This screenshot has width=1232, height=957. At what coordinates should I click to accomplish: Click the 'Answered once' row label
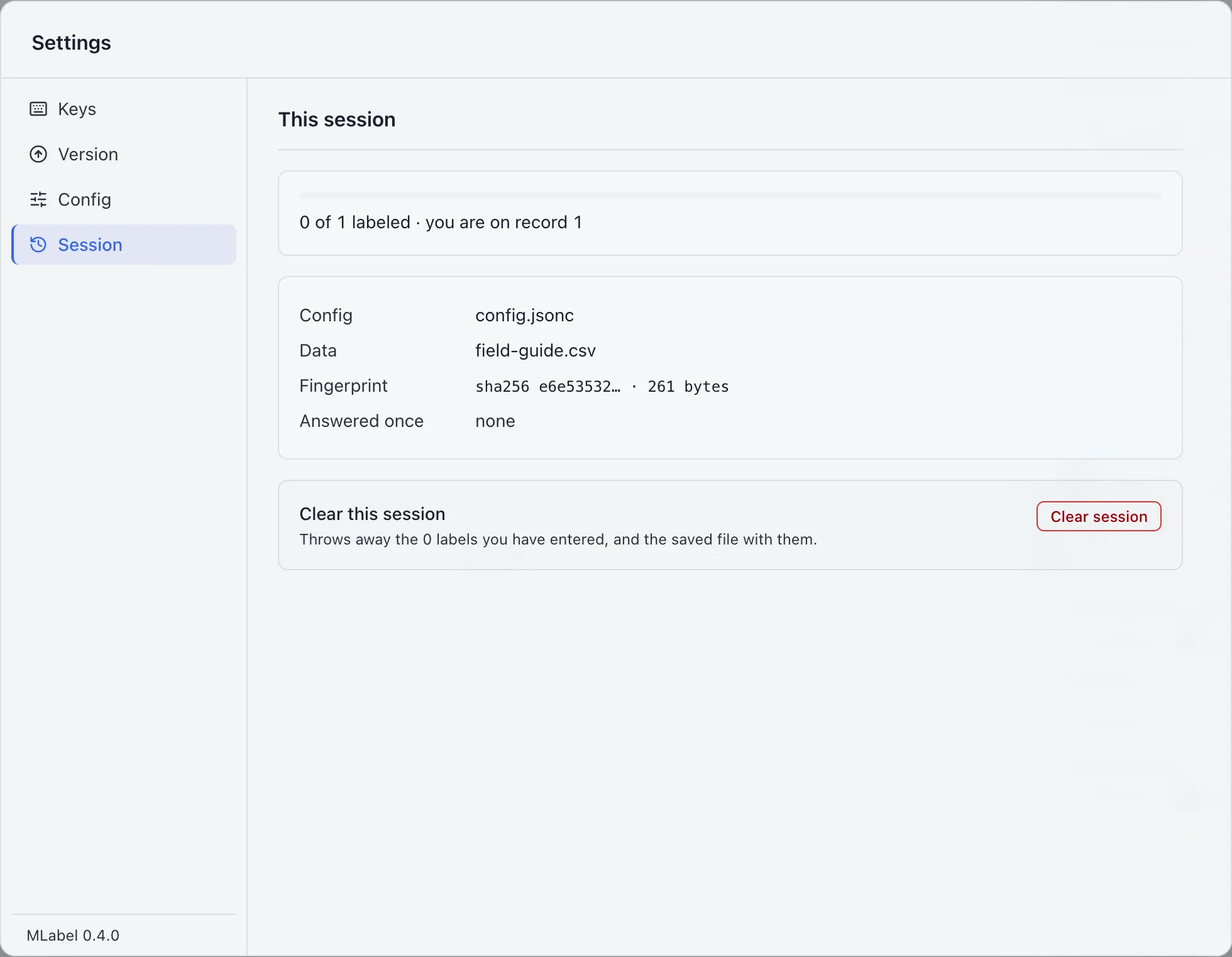click(361, 421)
